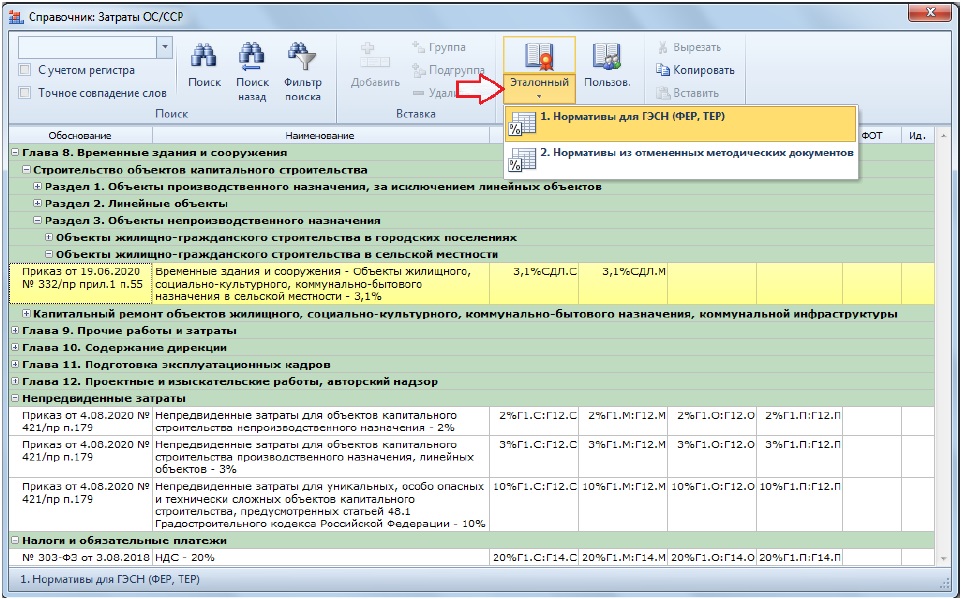963x599 pixels.
Task: Enable the Точное совпадение слов checkbox
Action: 25,93
